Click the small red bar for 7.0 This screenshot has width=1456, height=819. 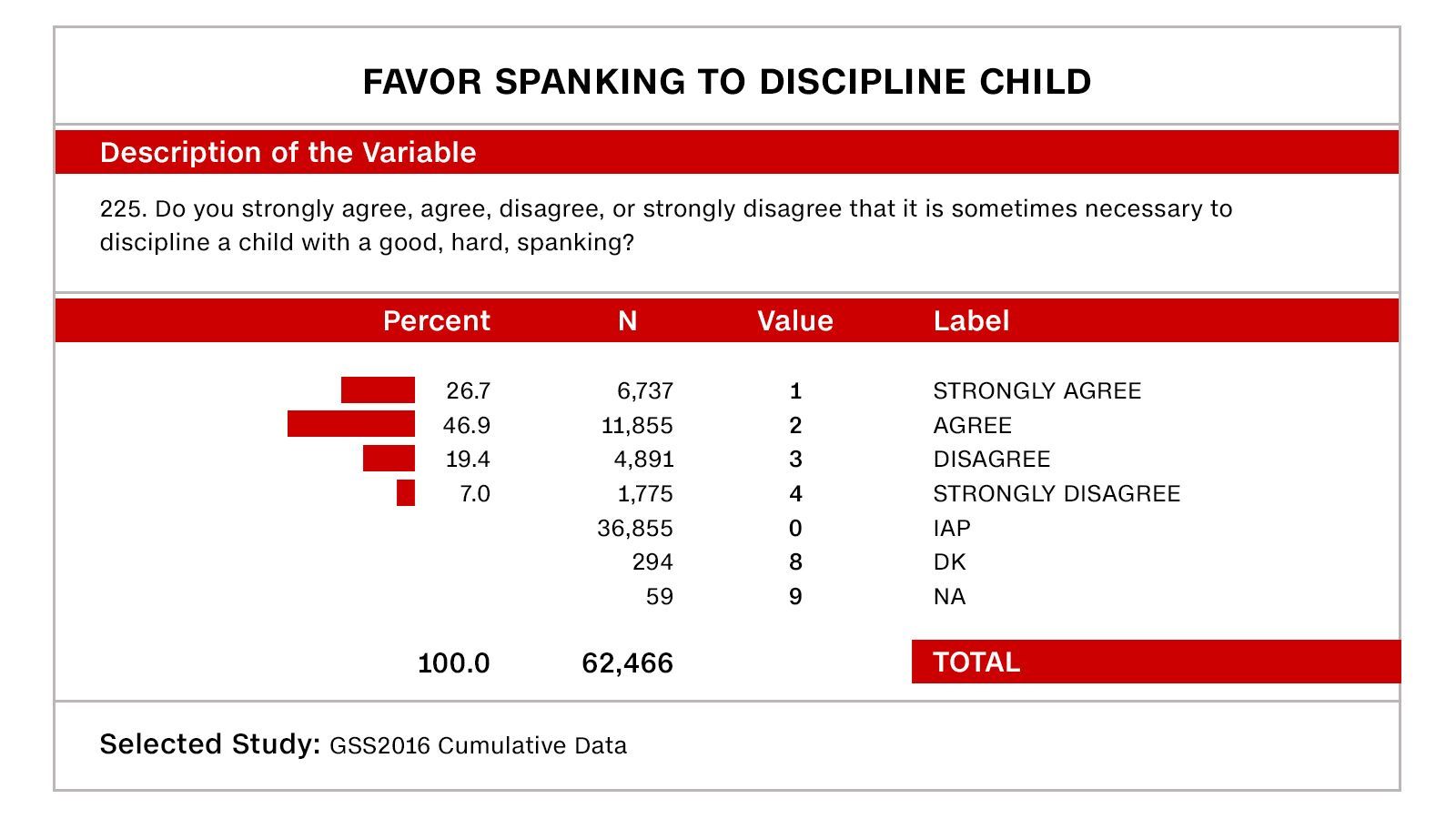coord(406,493)
